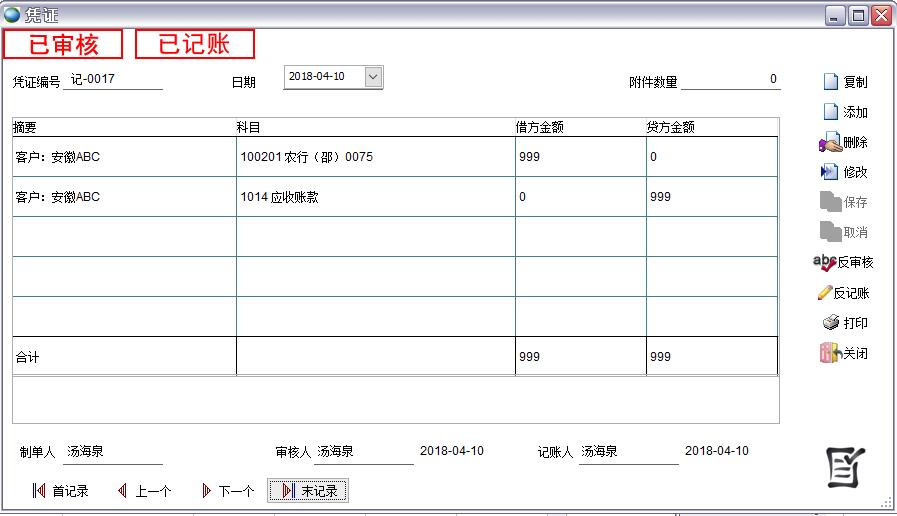
Task: Click the 制单人 field with 汤海泉
Action: [x=112, y=452]
